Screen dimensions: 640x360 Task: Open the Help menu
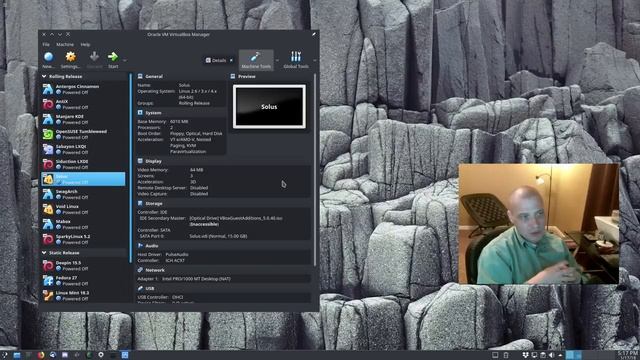tap(85, 44)
